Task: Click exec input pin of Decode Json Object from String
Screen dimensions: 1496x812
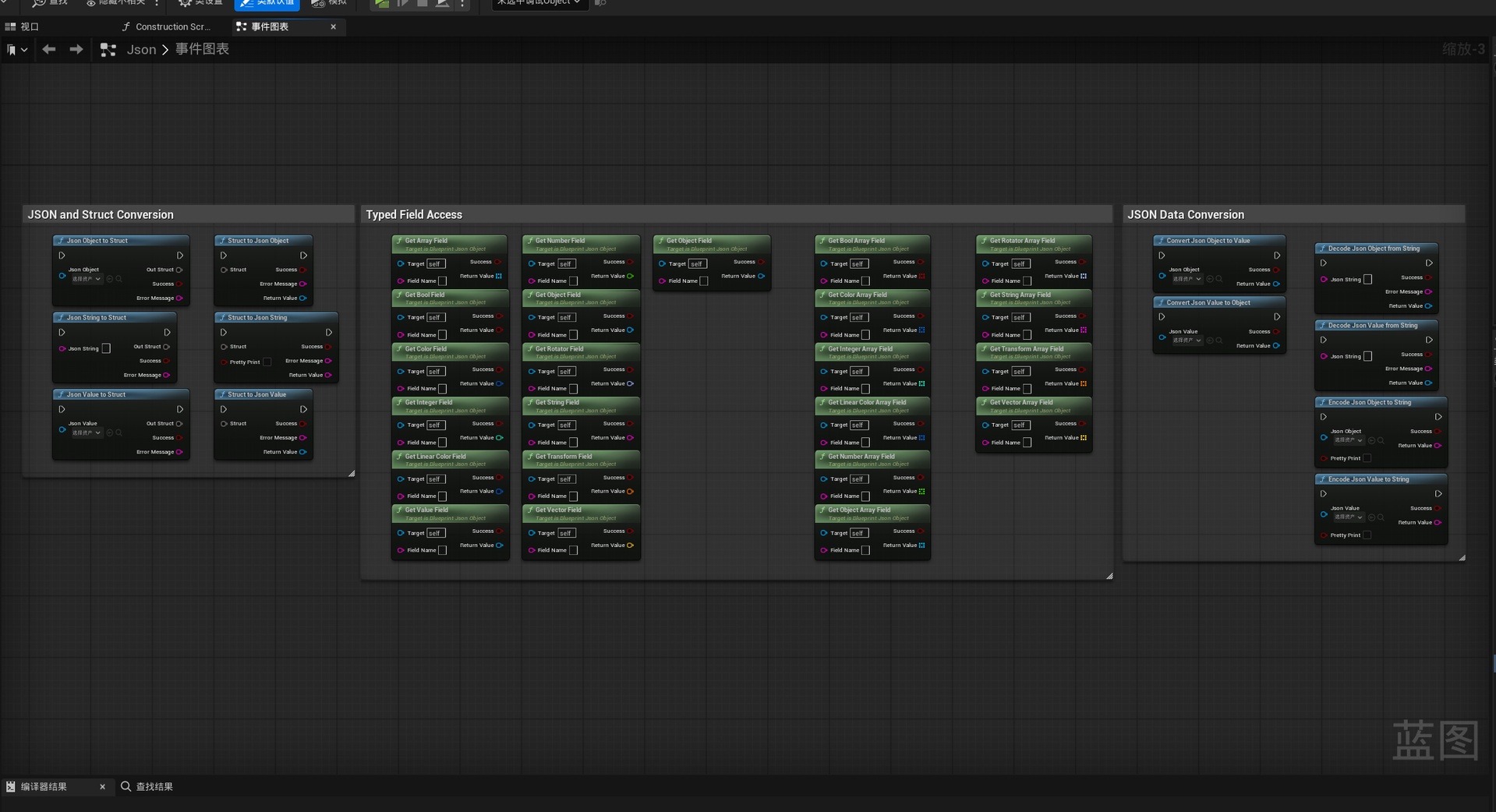Action: pyautogui.click(x=1323, y=263)
